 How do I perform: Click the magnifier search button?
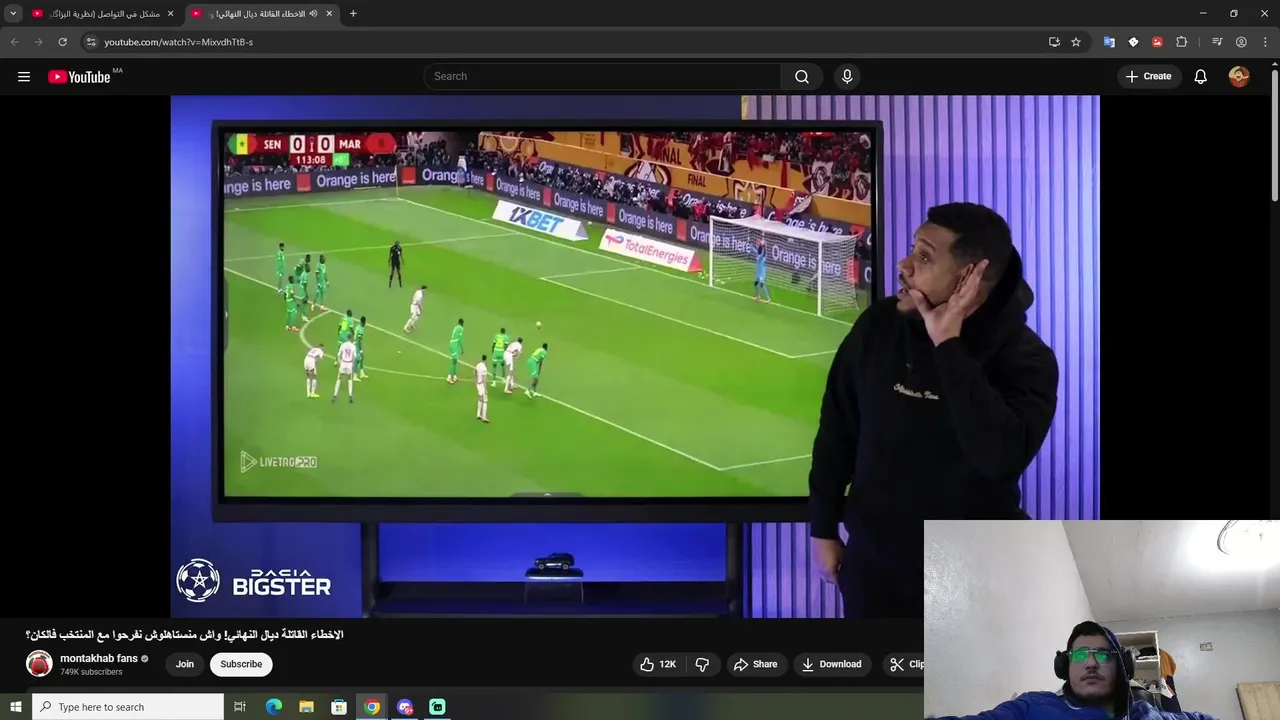[x=802, y=77]
